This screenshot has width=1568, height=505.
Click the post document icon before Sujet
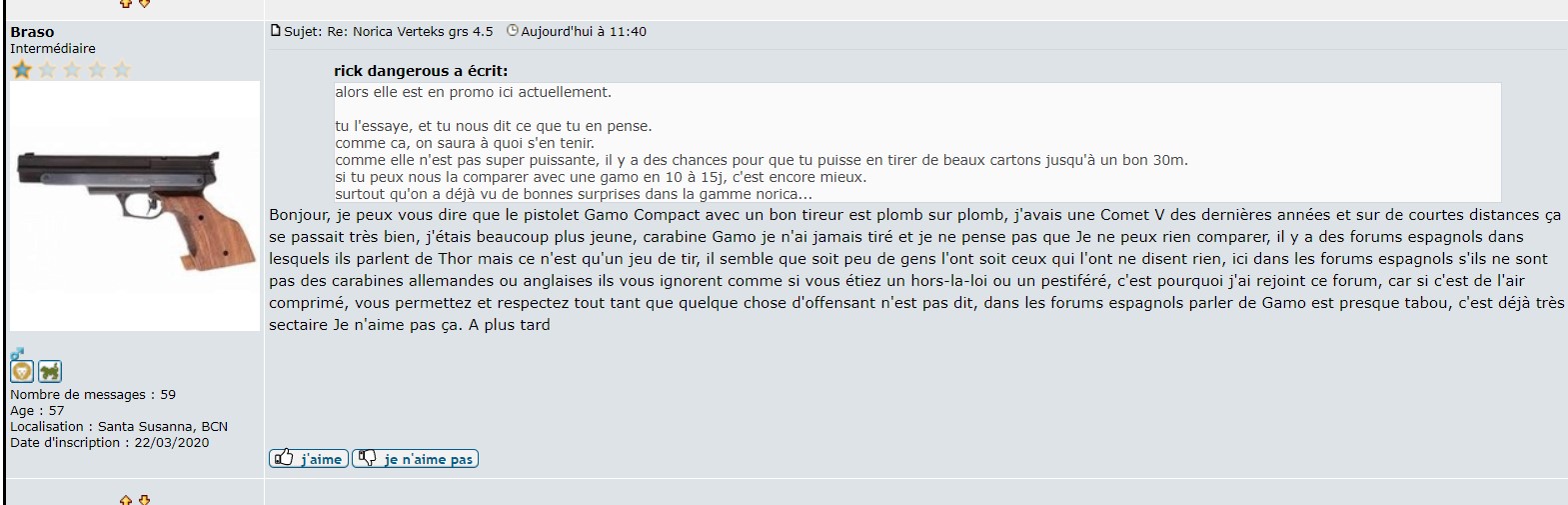(x=276, y=31)
